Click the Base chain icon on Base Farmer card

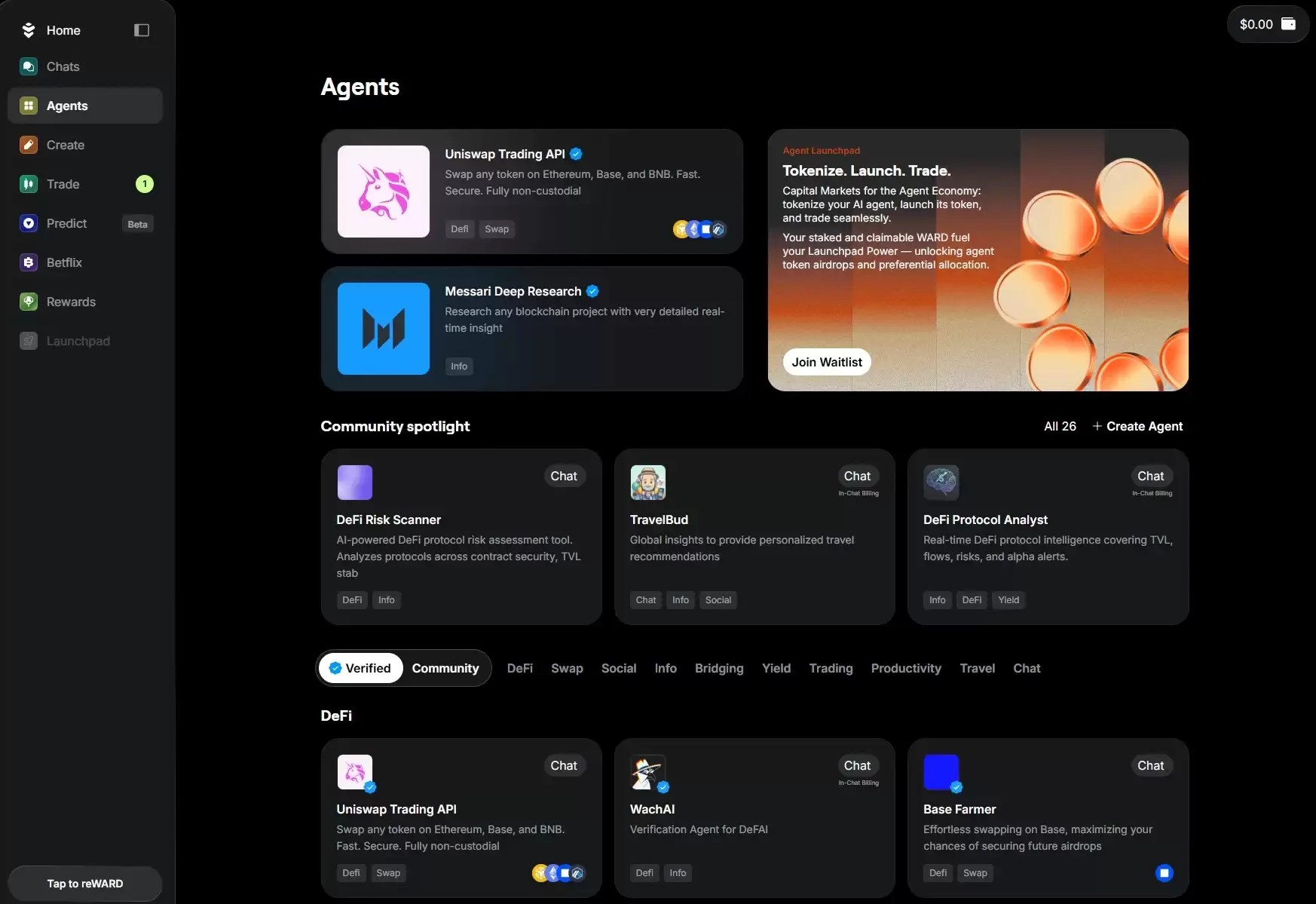point(1165,873)
